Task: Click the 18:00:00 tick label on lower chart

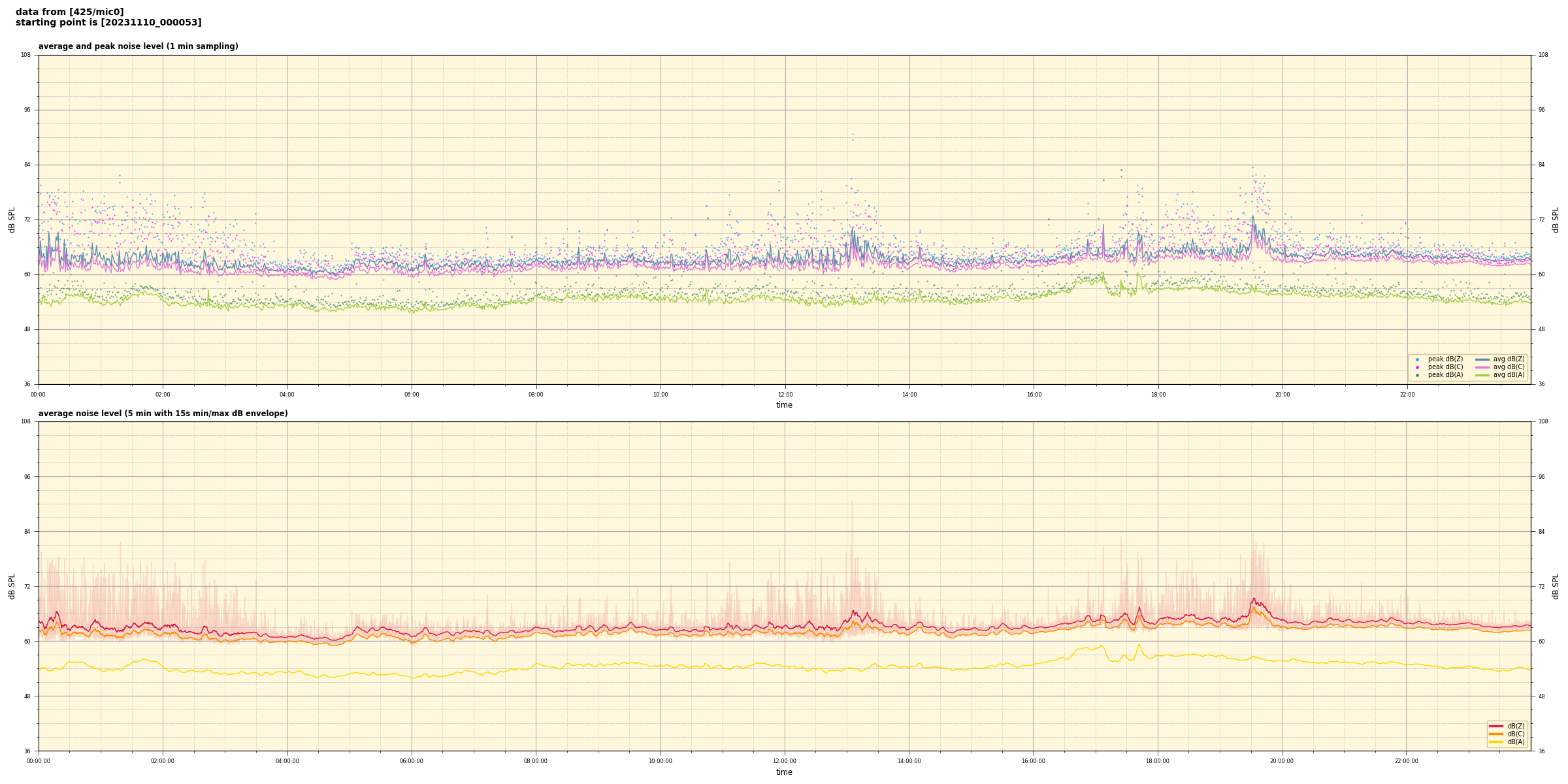Action: pyautogui.click(x=1158, y=761)
